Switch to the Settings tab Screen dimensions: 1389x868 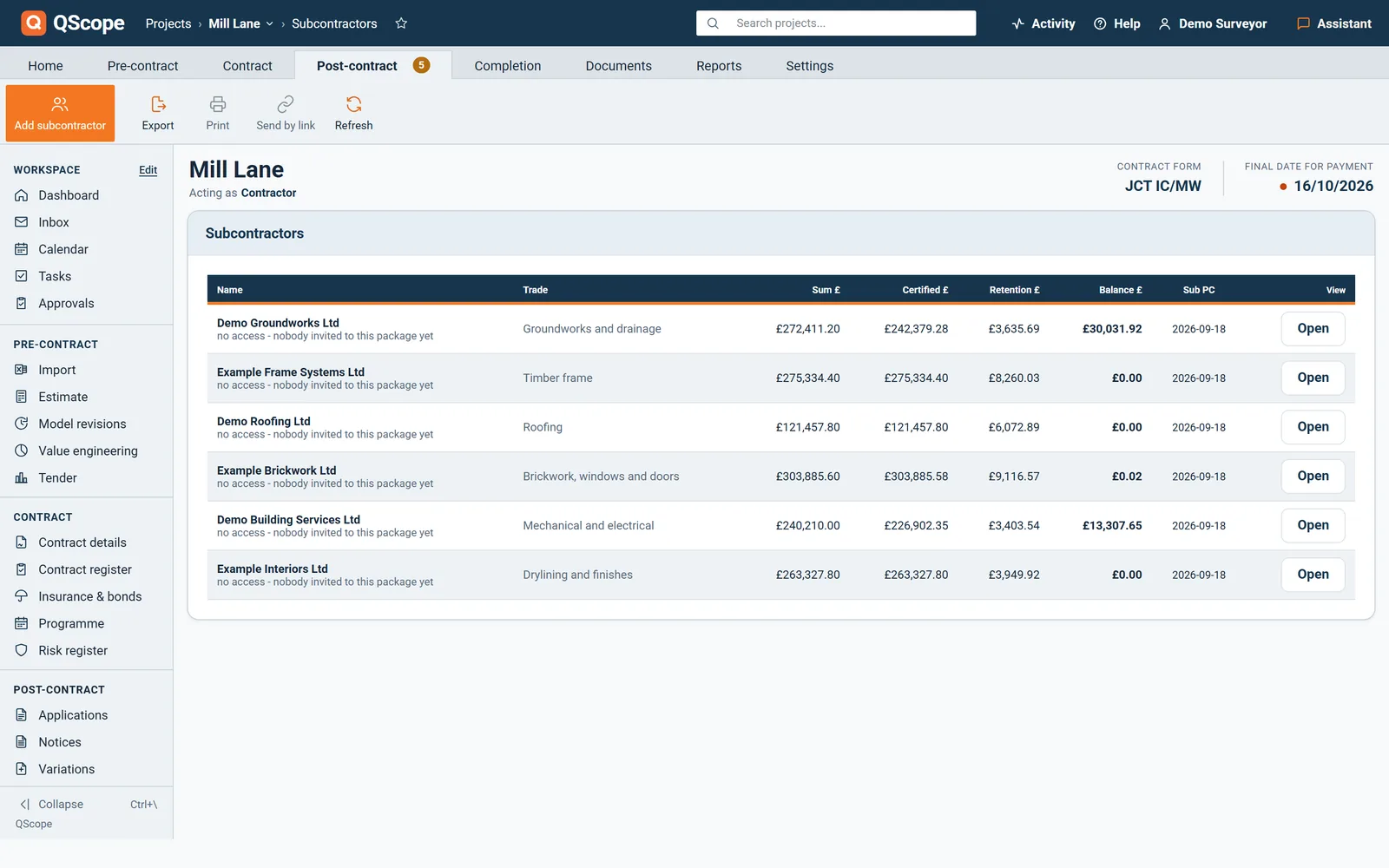809,66
